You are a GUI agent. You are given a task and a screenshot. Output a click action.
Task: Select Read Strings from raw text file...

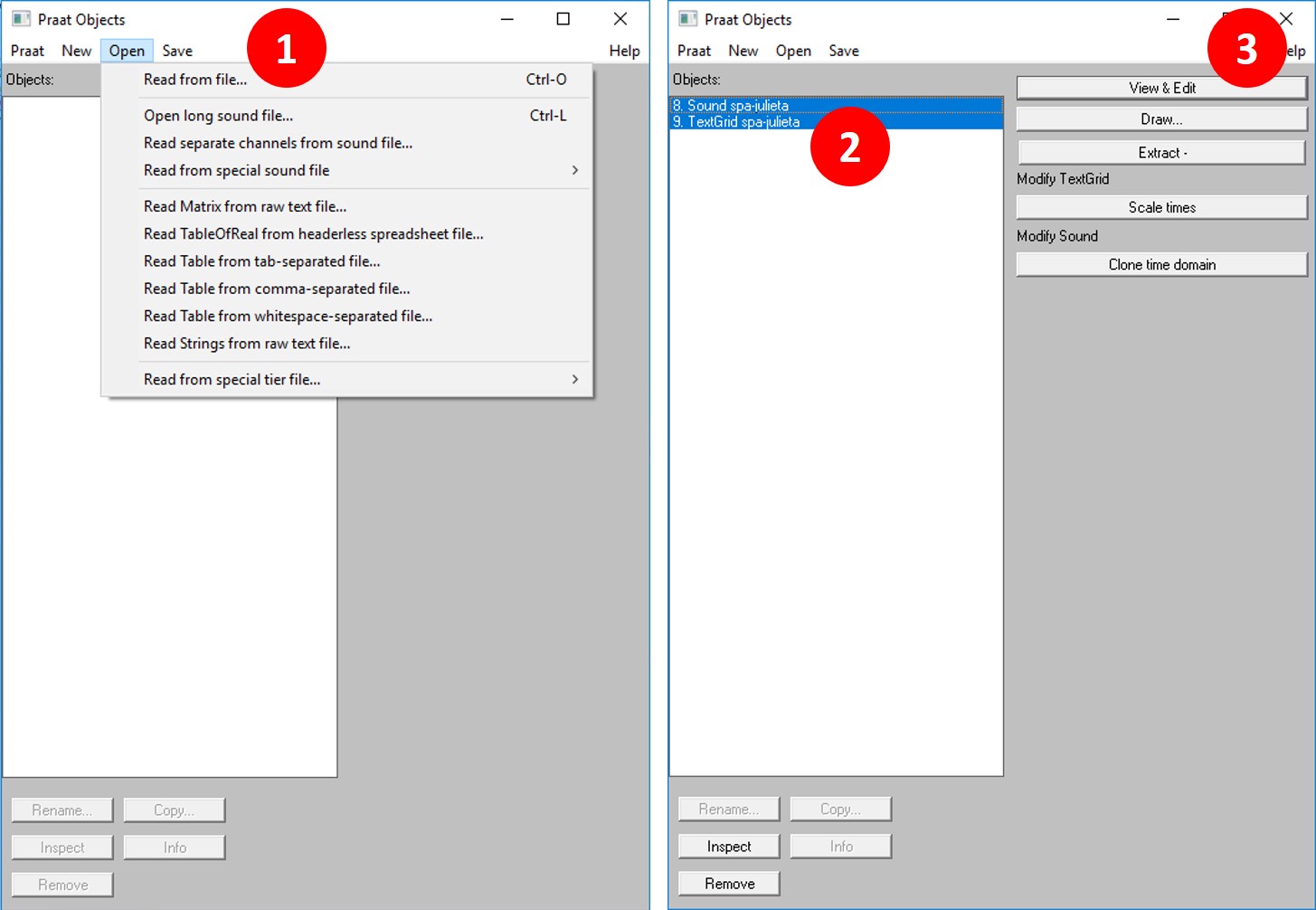pos(346,344)
